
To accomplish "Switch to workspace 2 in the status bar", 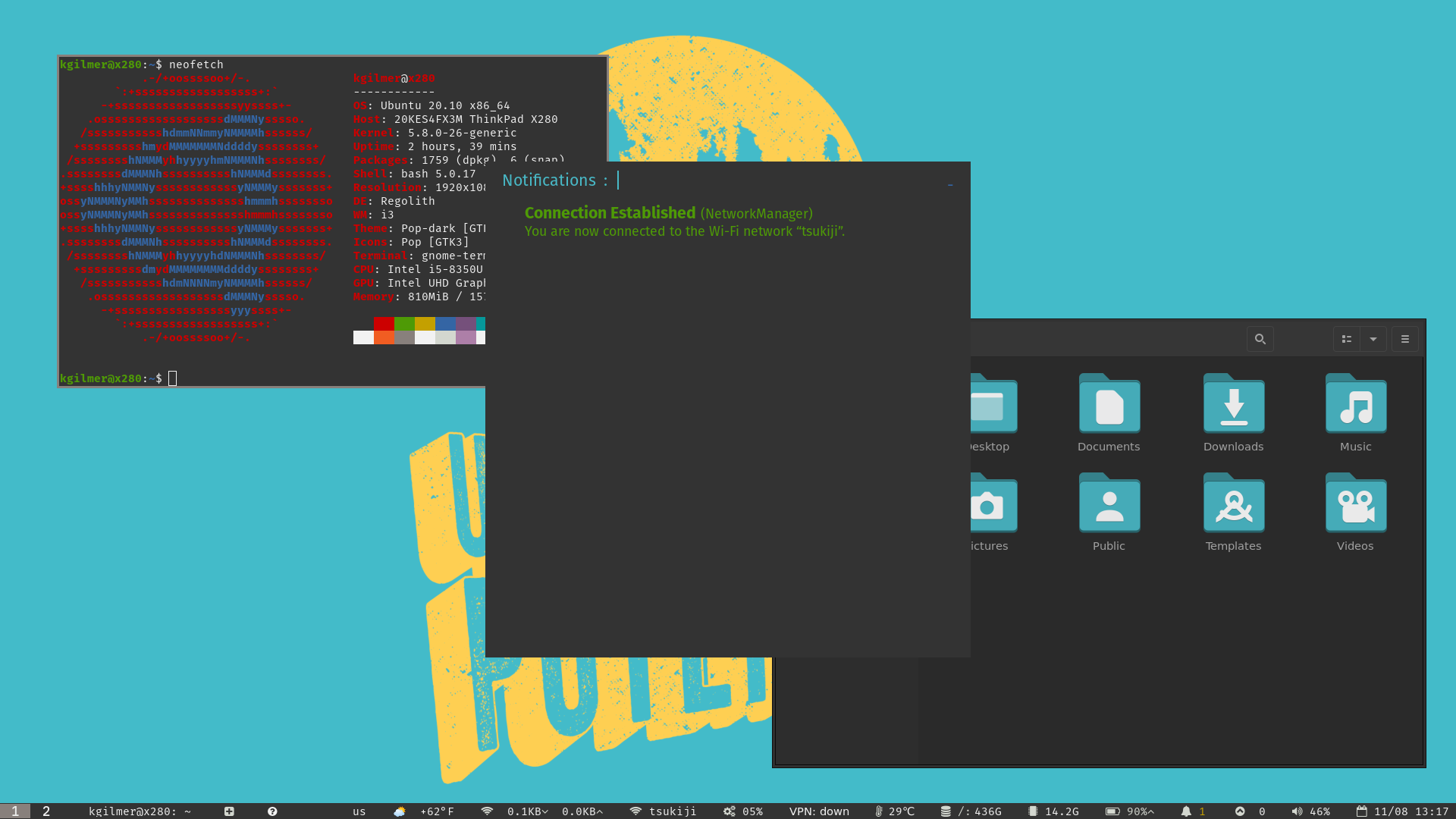I will 45,811.
